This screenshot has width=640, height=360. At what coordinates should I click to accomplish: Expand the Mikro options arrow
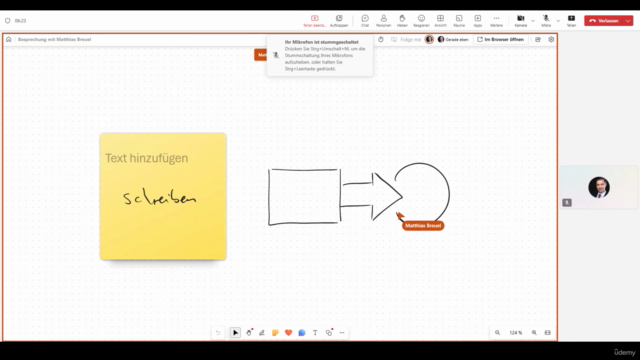558,21
